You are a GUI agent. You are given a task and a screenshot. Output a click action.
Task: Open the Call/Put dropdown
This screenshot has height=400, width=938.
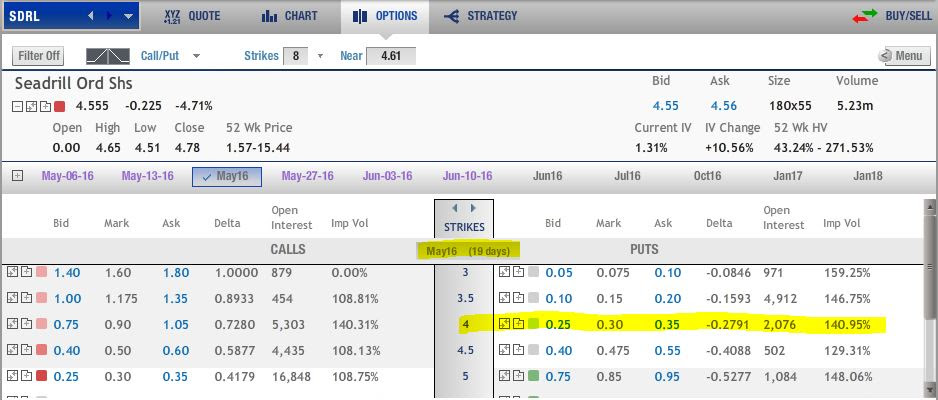(x=196, y=56)
